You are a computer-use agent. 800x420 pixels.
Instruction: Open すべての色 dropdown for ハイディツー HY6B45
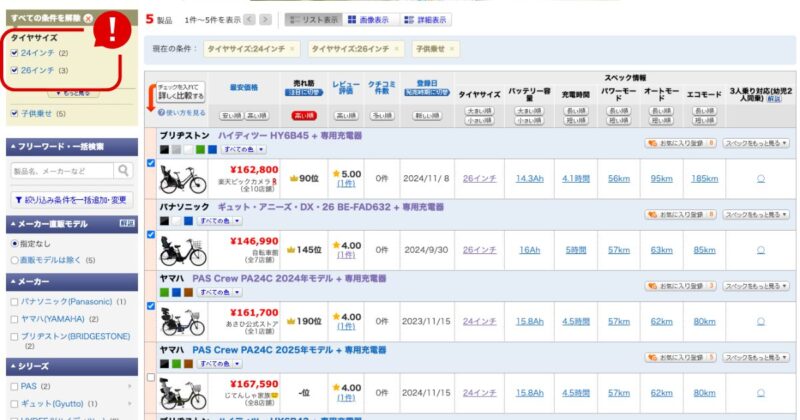(243, 150)
